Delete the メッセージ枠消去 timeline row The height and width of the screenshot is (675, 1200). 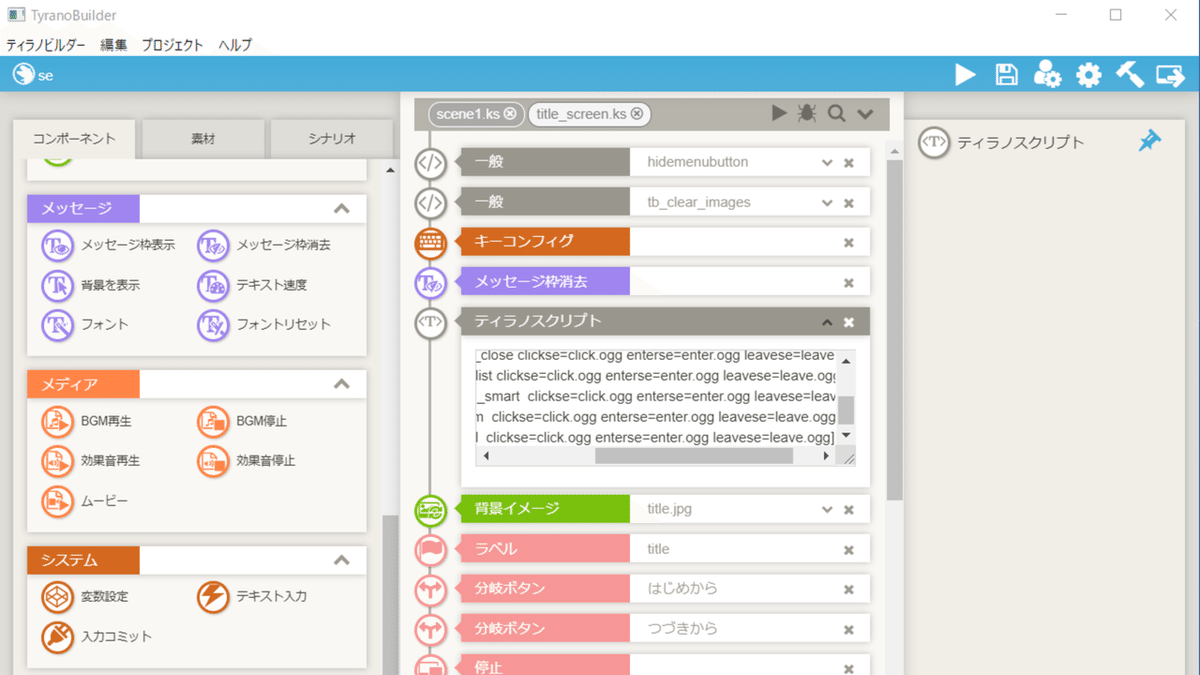[x=849, y=283]
